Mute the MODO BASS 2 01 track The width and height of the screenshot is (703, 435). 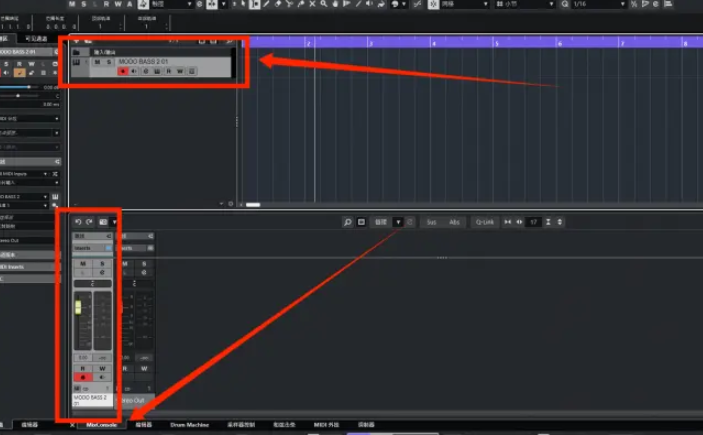[97, 62]
